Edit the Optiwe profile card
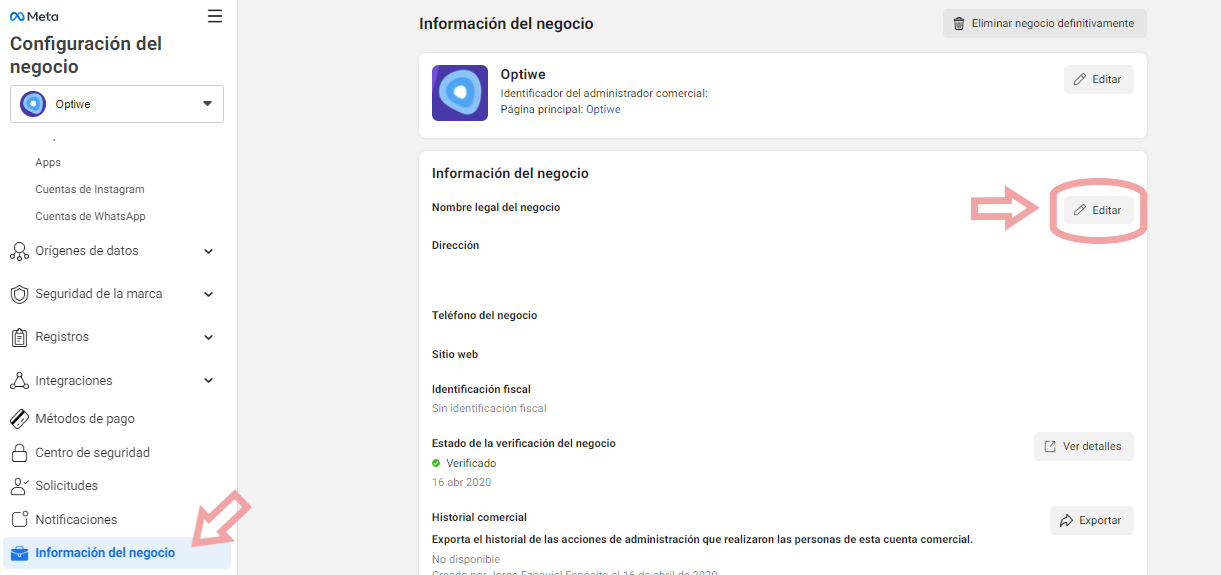Screen dimensions: 1221x575 [x=1098, y=80]
